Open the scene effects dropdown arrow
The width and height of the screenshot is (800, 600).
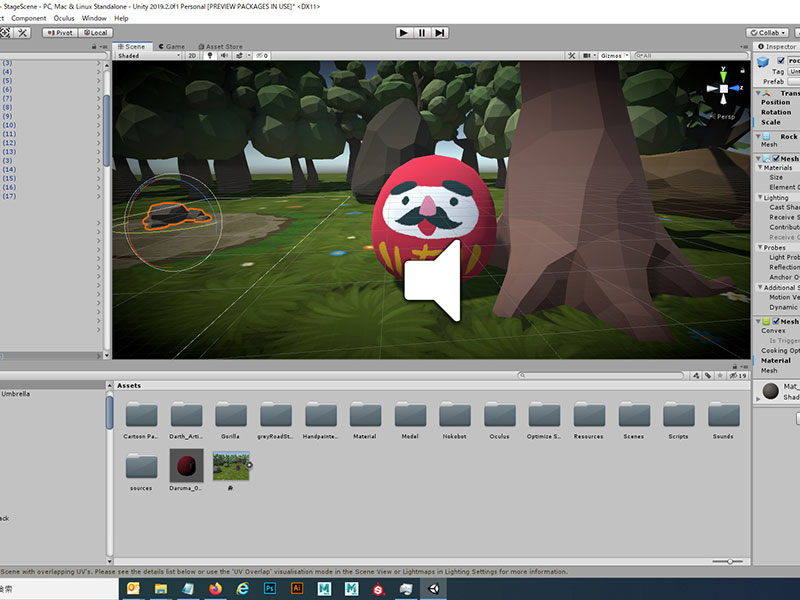[x=249, y=56]
